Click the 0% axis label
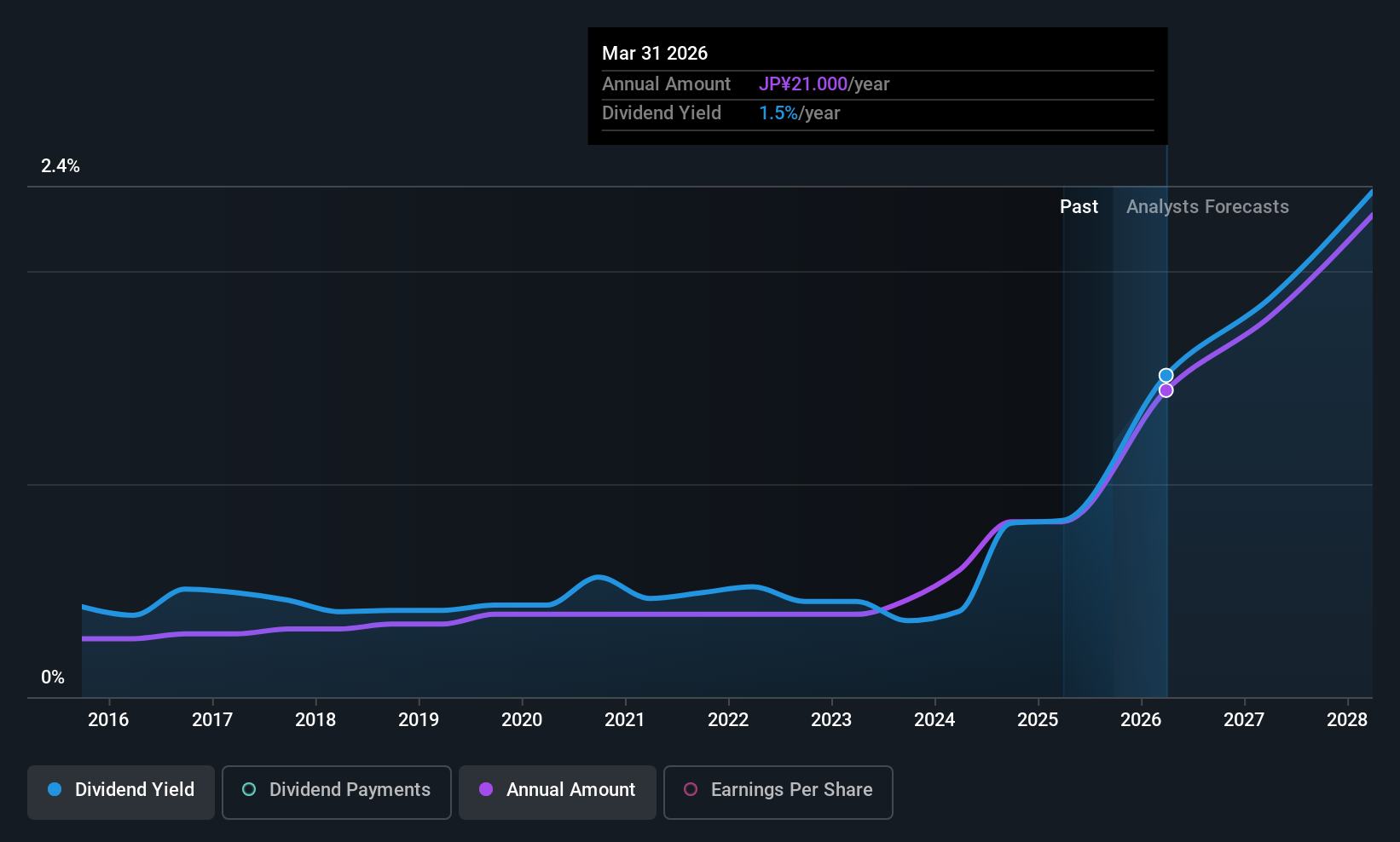Screen dimensions: 1400x842 [x=53, y=677]
